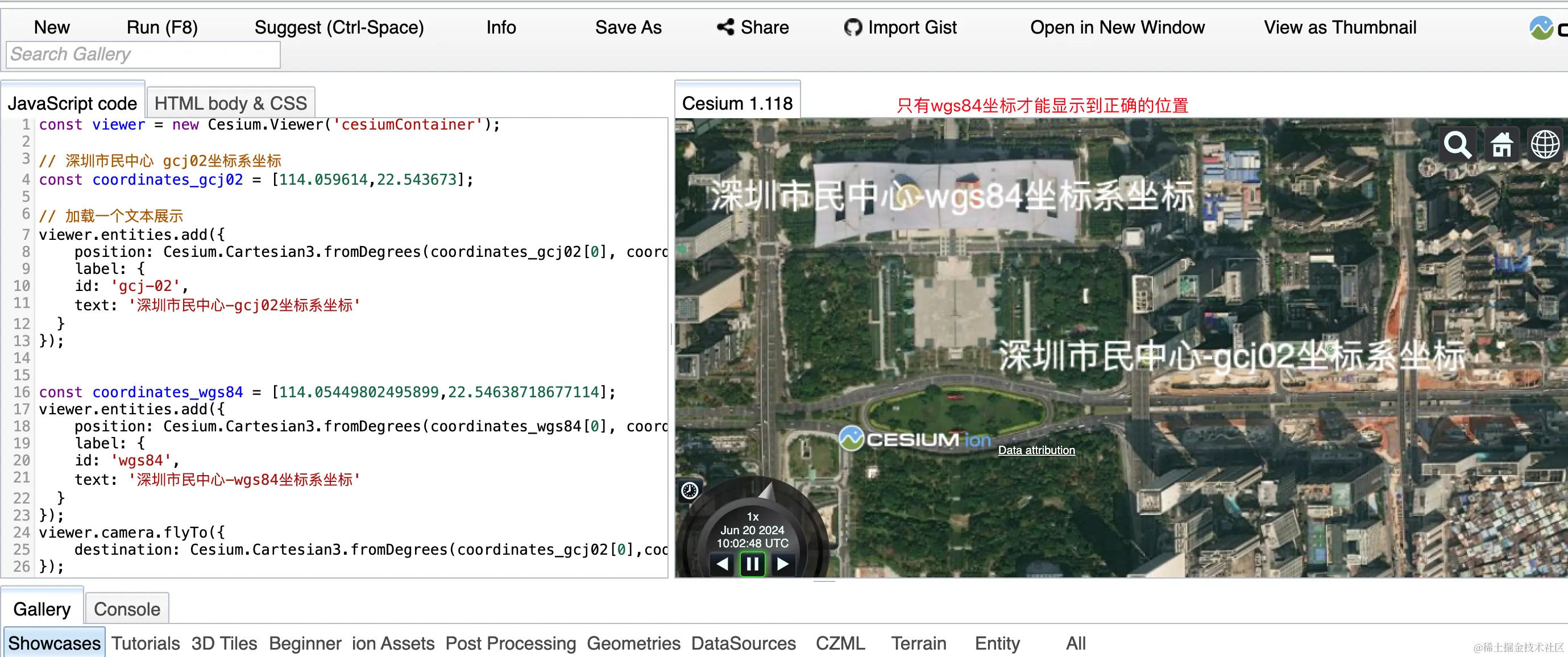1568x657 pixels.
Task: Click Run (F8) button
Action: [x=162, y=27]
